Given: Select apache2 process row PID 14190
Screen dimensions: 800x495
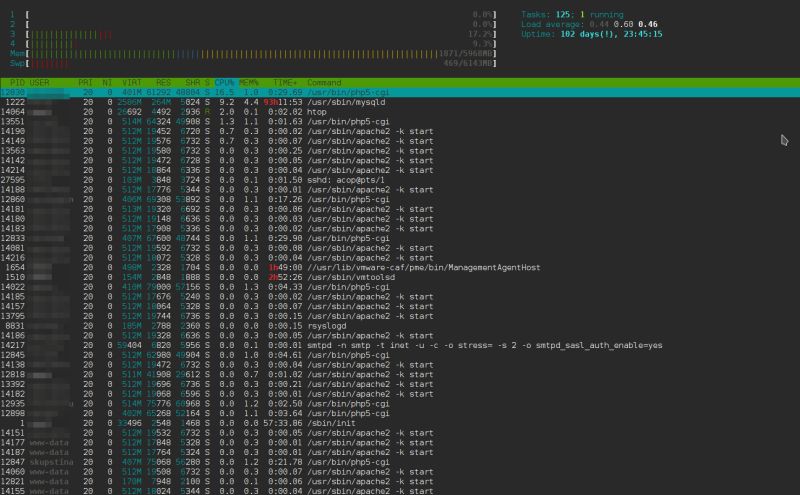Looking at the screenshot, I should point(400,131).
